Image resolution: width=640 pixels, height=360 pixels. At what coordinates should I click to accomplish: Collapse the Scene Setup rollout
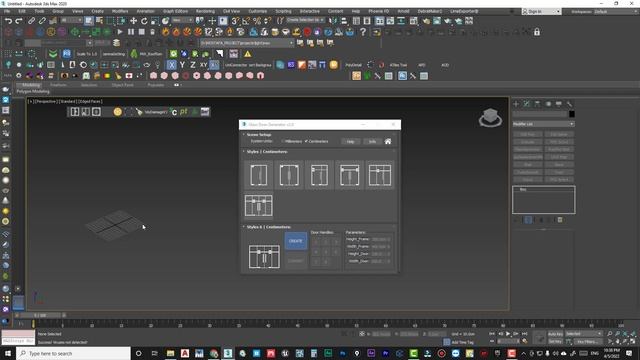[x=258, y=134]
